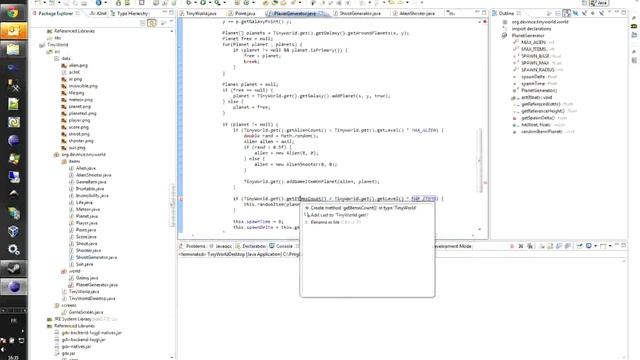Select Galaxy.java in Package Explorer
The image size is (640, 360).
click(83, 278)
